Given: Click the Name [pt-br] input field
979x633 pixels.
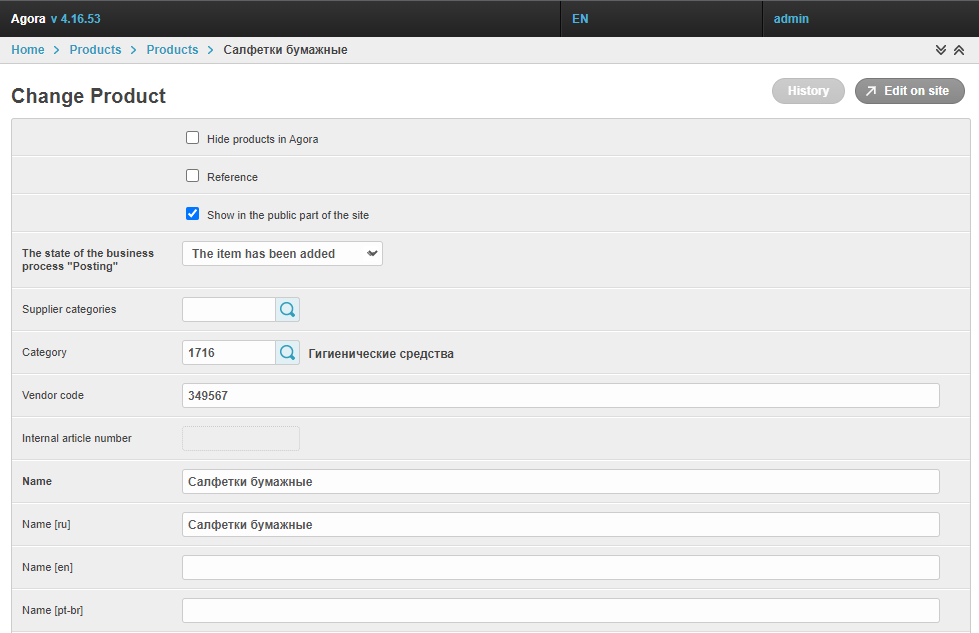Looking at the screenshot, I should (x=560, y=611).
